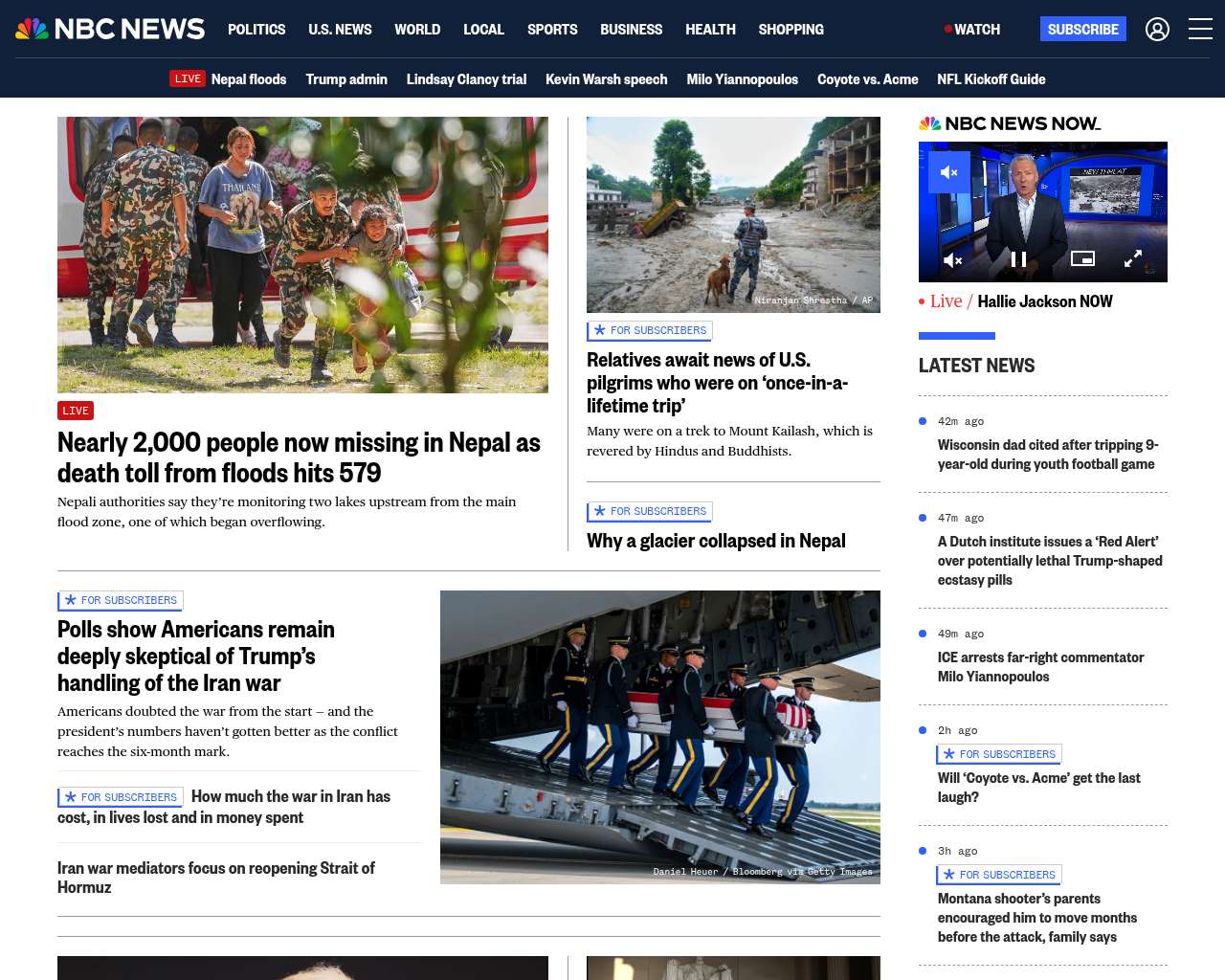The height and width of the screenshot is (980, 1225).
Task: Open 'Wisconsin dad cited after tripping 9-year-old' story
Action: point(1048,455)
